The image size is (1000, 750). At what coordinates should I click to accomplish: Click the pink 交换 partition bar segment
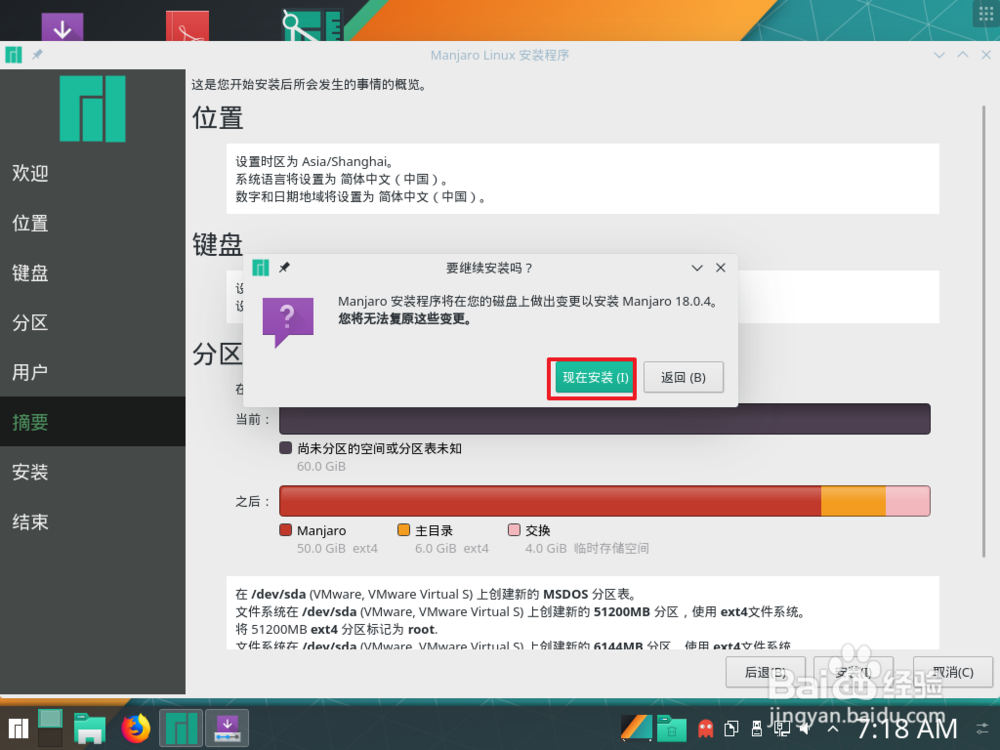908,501
